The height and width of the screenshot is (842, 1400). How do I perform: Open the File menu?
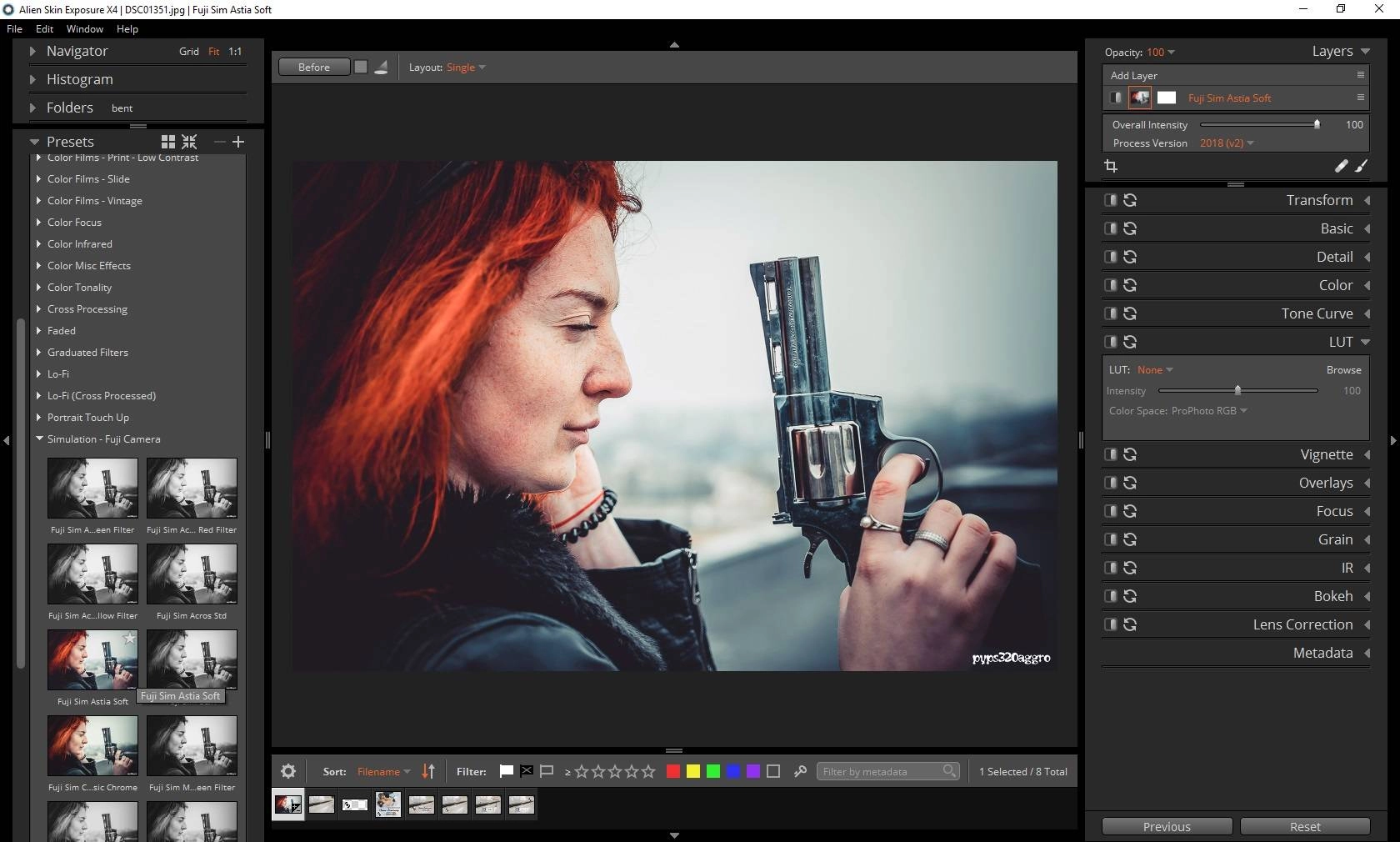point(14,28)
